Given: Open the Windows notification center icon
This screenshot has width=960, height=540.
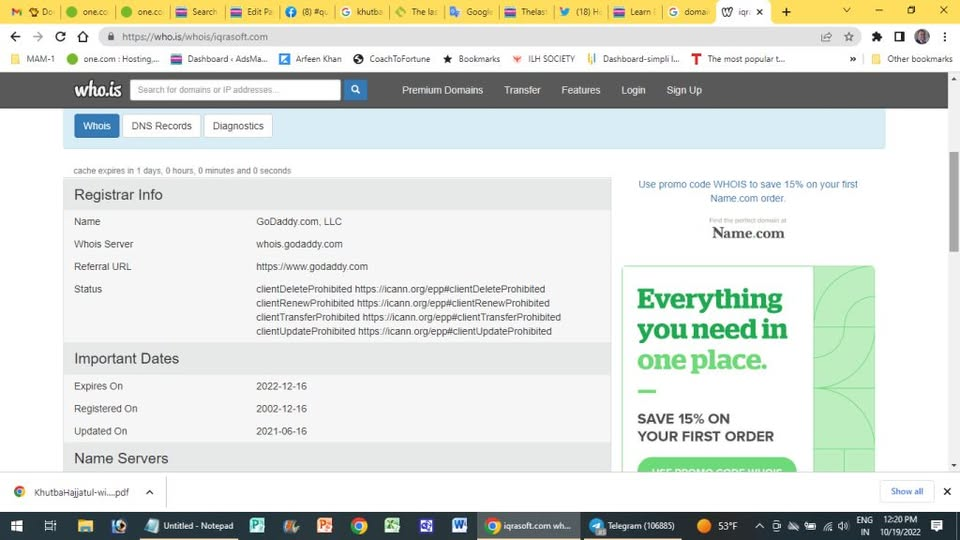Looking at the screenshot, I should point(937,526).
